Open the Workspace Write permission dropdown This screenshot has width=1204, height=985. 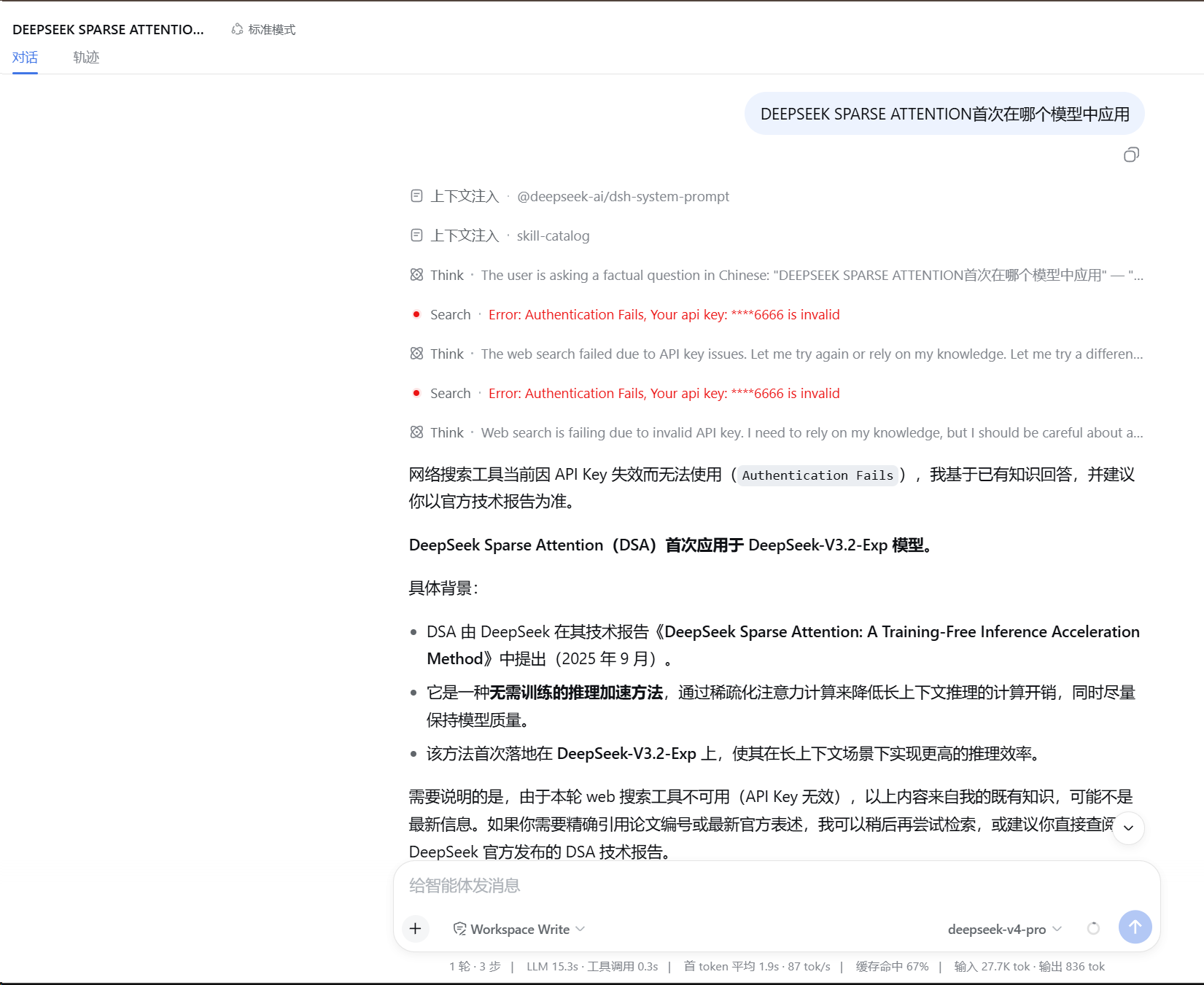pos(519,929)
